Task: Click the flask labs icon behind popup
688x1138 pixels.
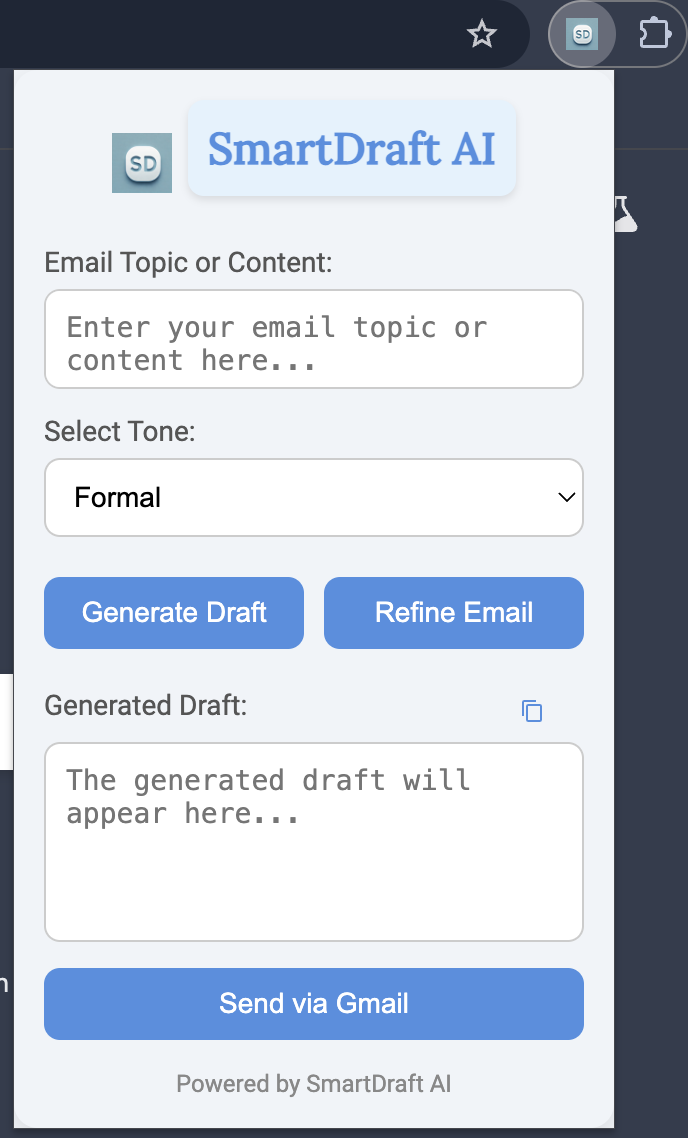Action: pos(626,214)
